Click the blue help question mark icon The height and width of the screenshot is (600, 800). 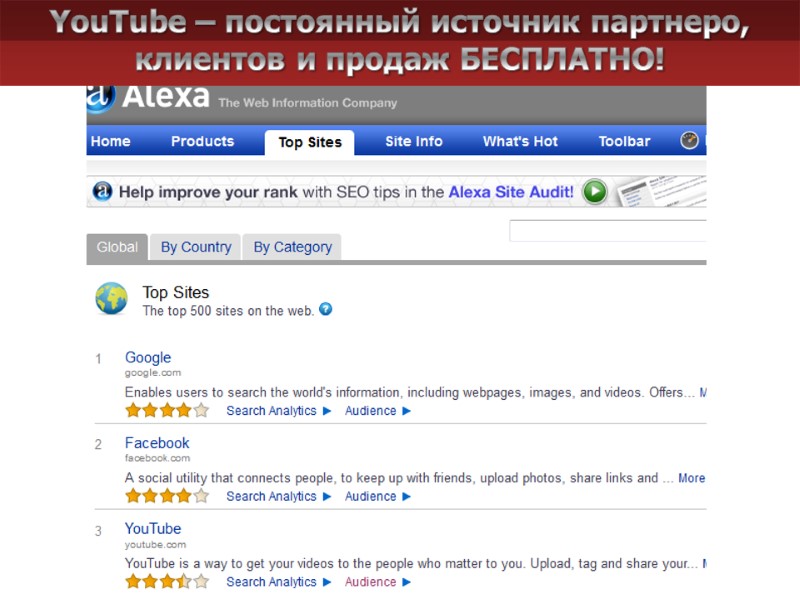coord(325,309)
